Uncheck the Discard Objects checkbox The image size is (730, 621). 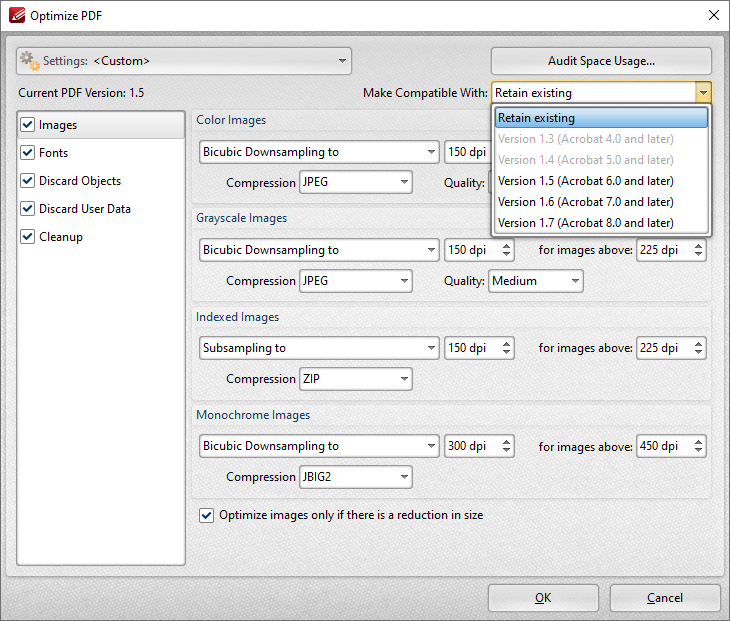tap(27, 181)
